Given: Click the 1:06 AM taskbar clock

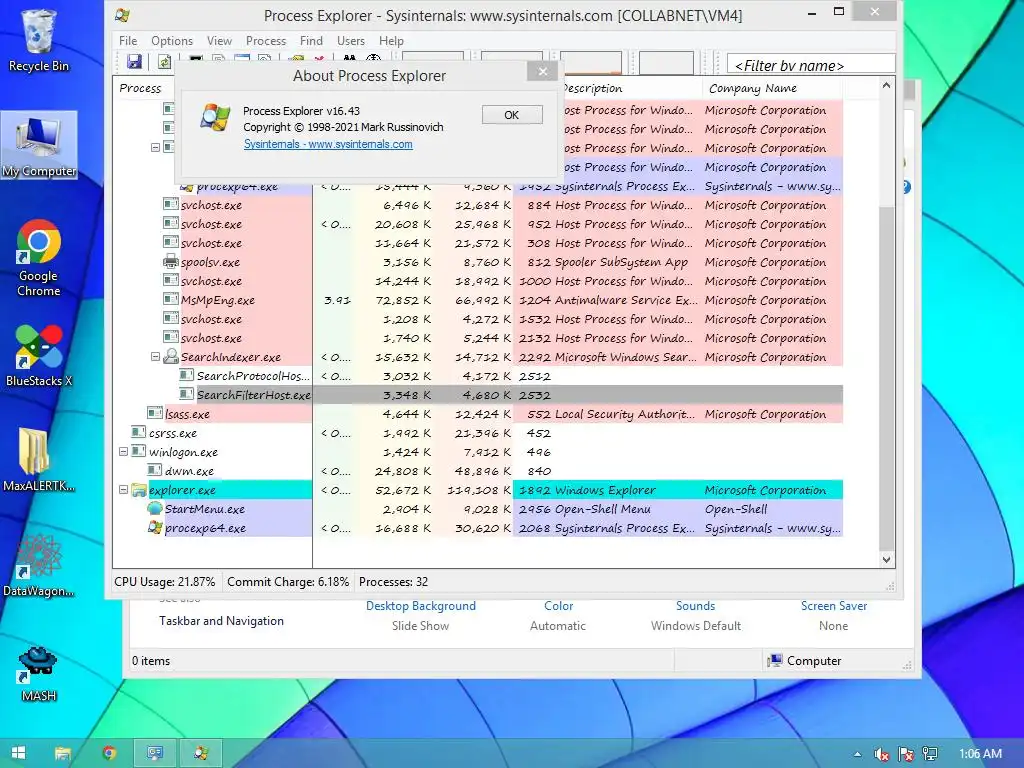Looking at the screenshot, I should [x=980, y=754].
